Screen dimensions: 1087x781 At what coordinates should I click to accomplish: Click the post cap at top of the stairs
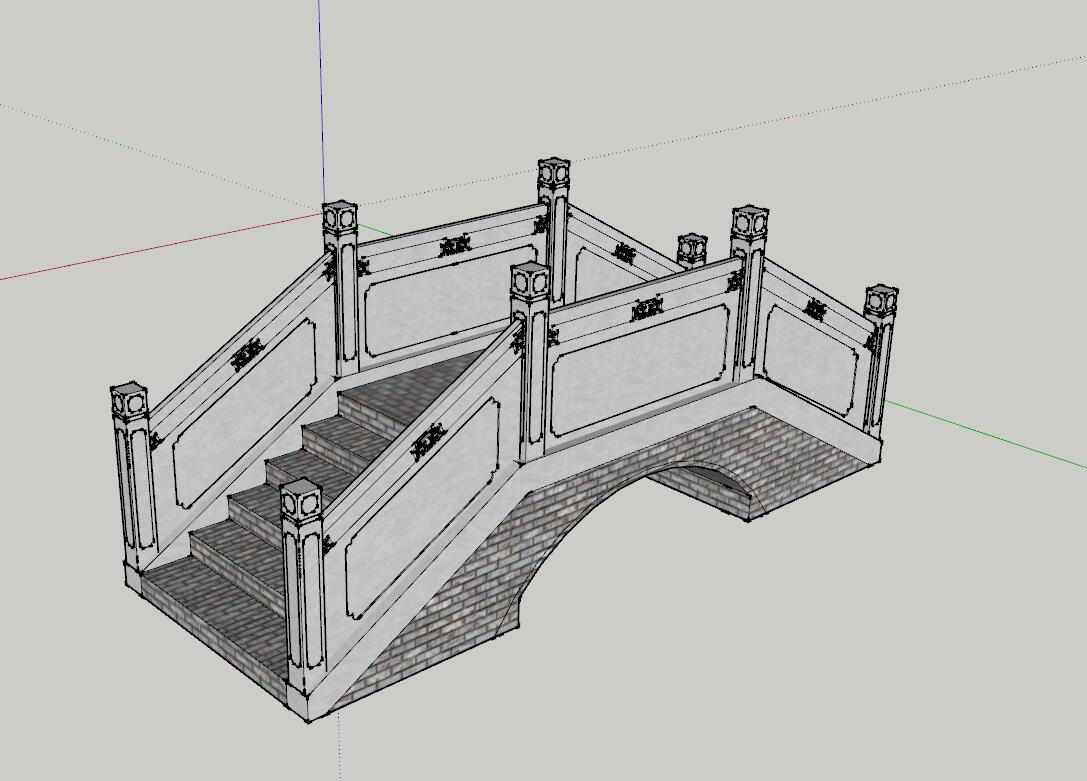pyautogui.click(x=530, y=281)
